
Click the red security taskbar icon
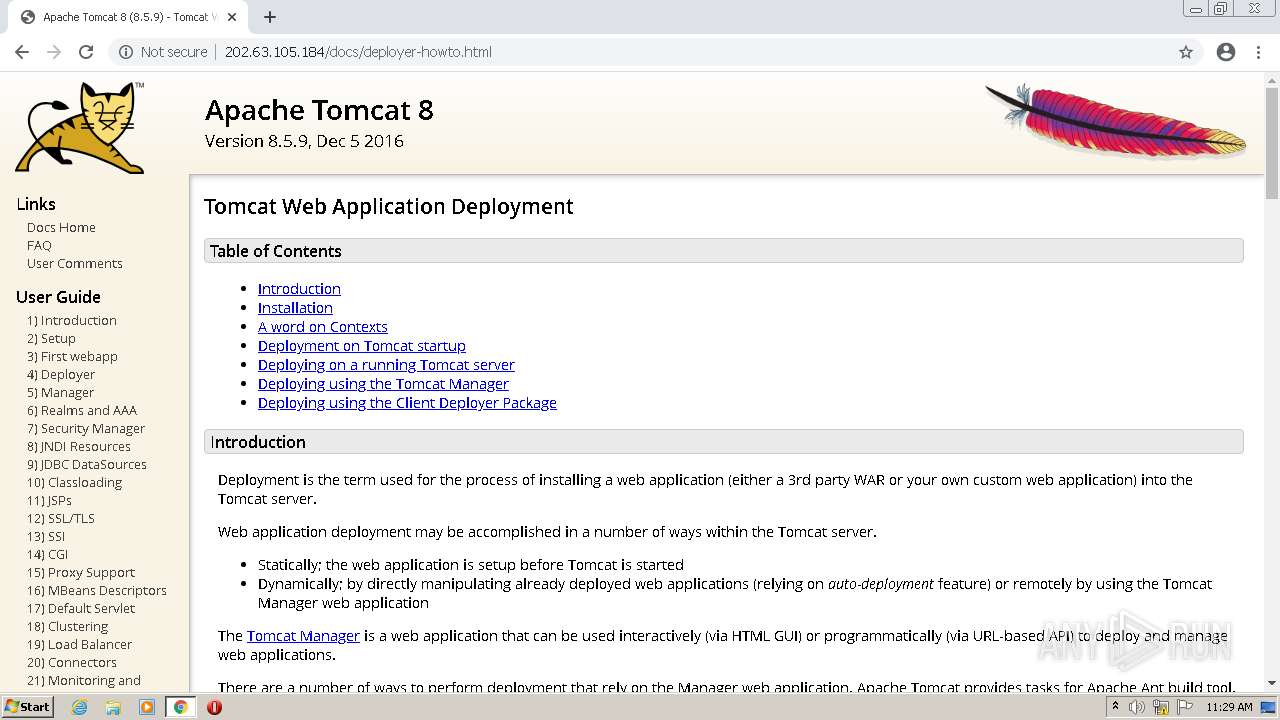tap(214, 707)
